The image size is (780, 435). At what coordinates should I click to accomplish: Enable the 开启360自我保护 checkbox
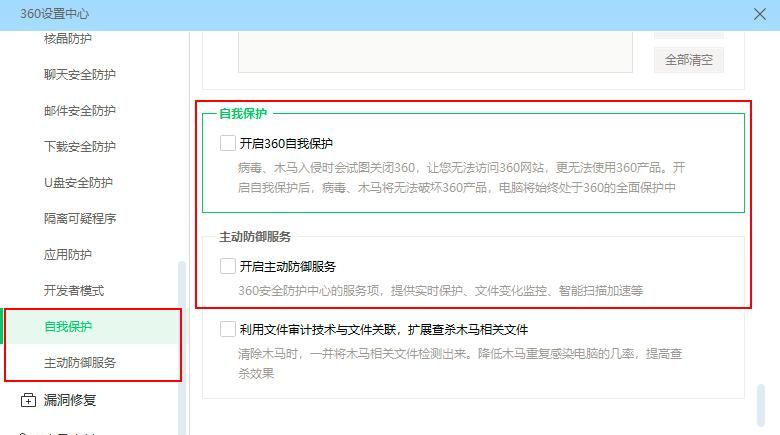(228, 143)
